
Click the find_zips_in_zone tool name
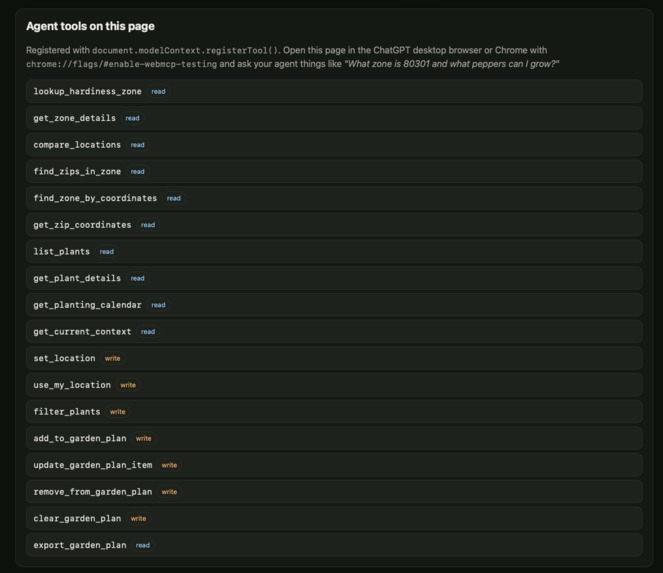(x=77, y=171)
